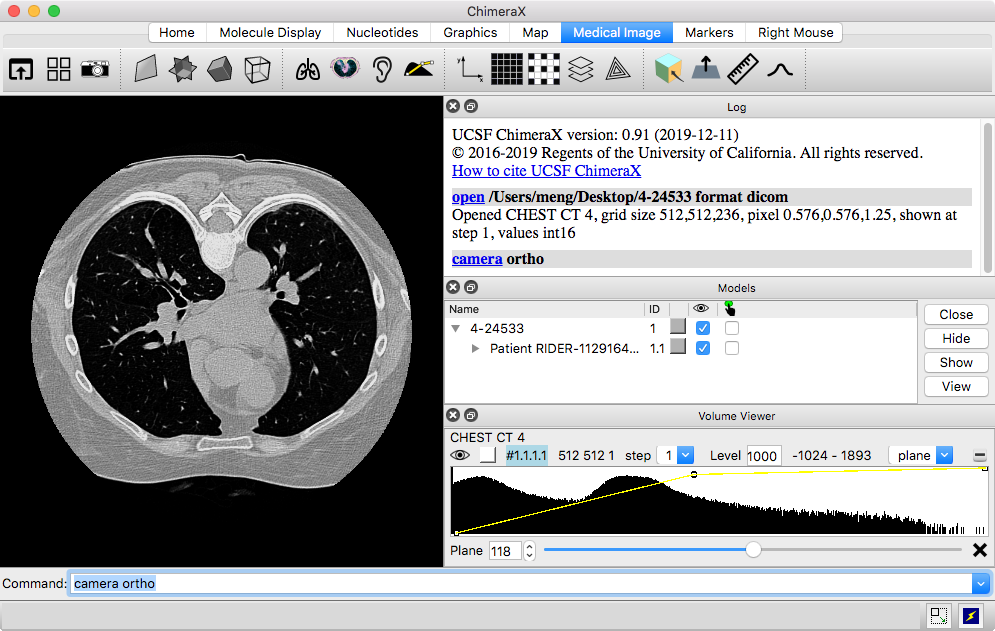This screenshot has width=995, height=631.
Task: Open the How to cite UCSF ChimeraX link
Action: point(546,171)
